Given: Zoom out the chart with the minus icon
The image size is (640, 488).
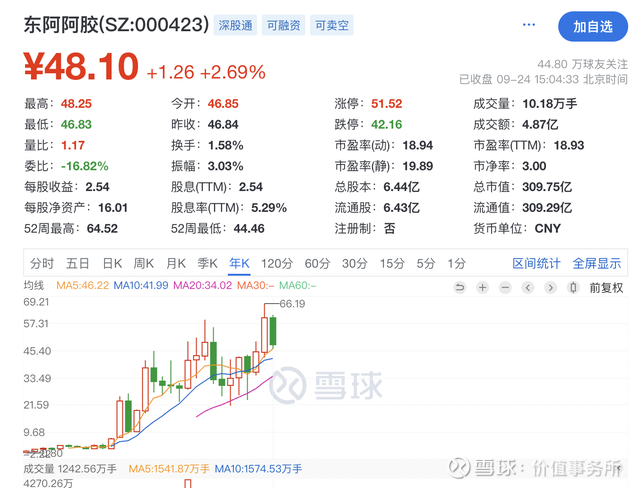Looking at the screenshot, I should (505, 288).
